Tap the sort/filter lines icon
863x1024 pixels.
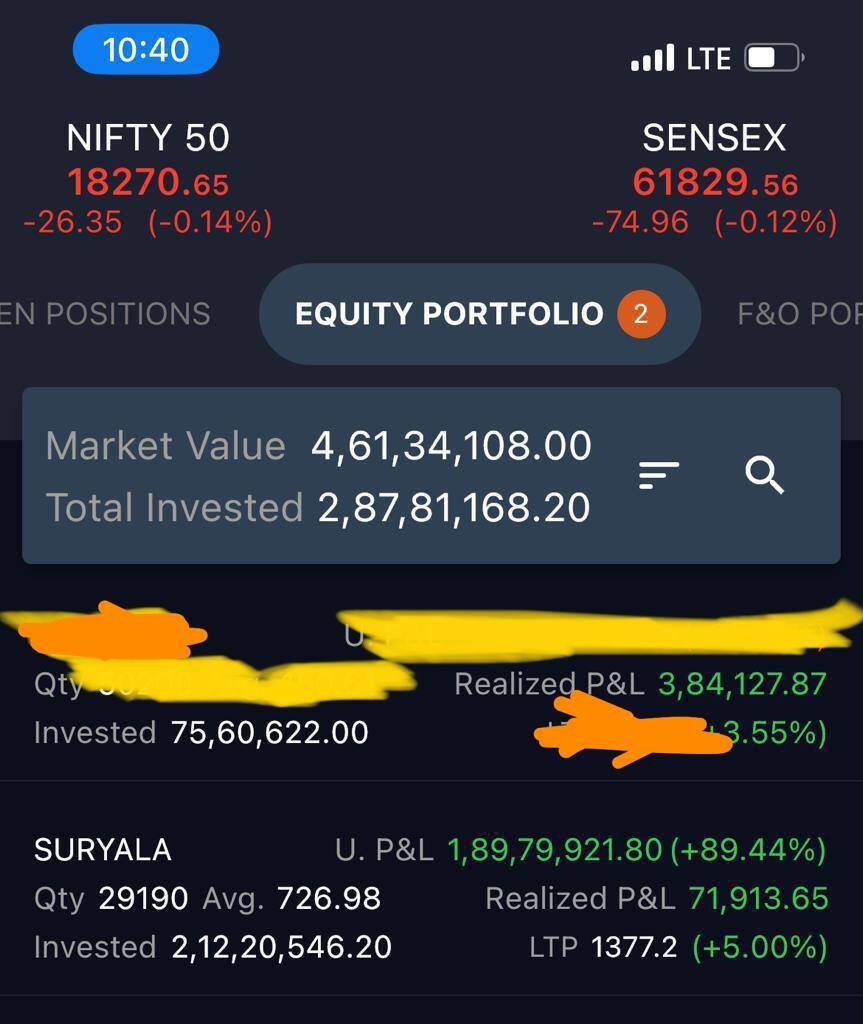point(659,475)
